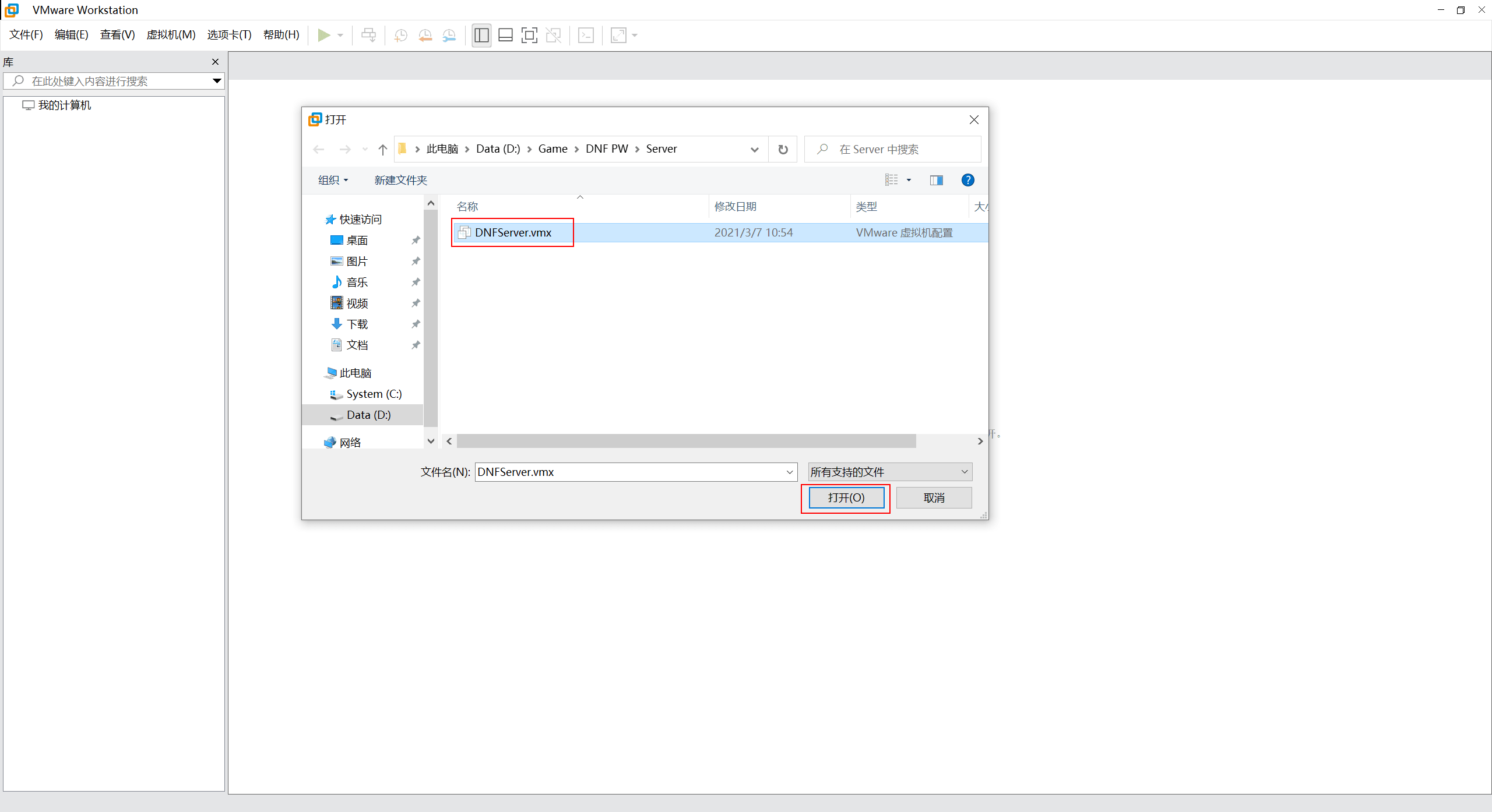The width and height of the screenshot is (1492, 812).
Task: Select 音乐 in navigation pane
Action: pyautogui.click(x=349, y=283)
